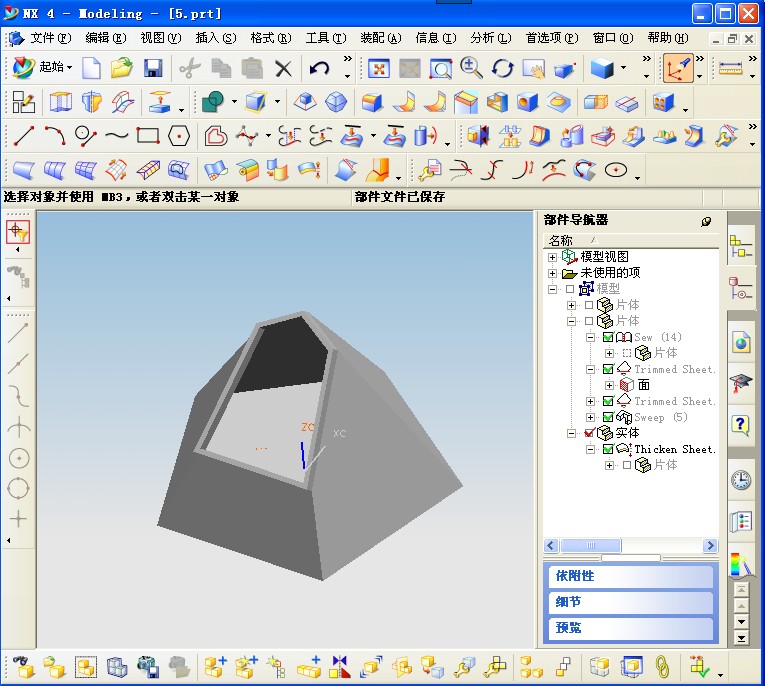Open the 插入(S) menu
765x686 pixels.
tap(216, 38)
